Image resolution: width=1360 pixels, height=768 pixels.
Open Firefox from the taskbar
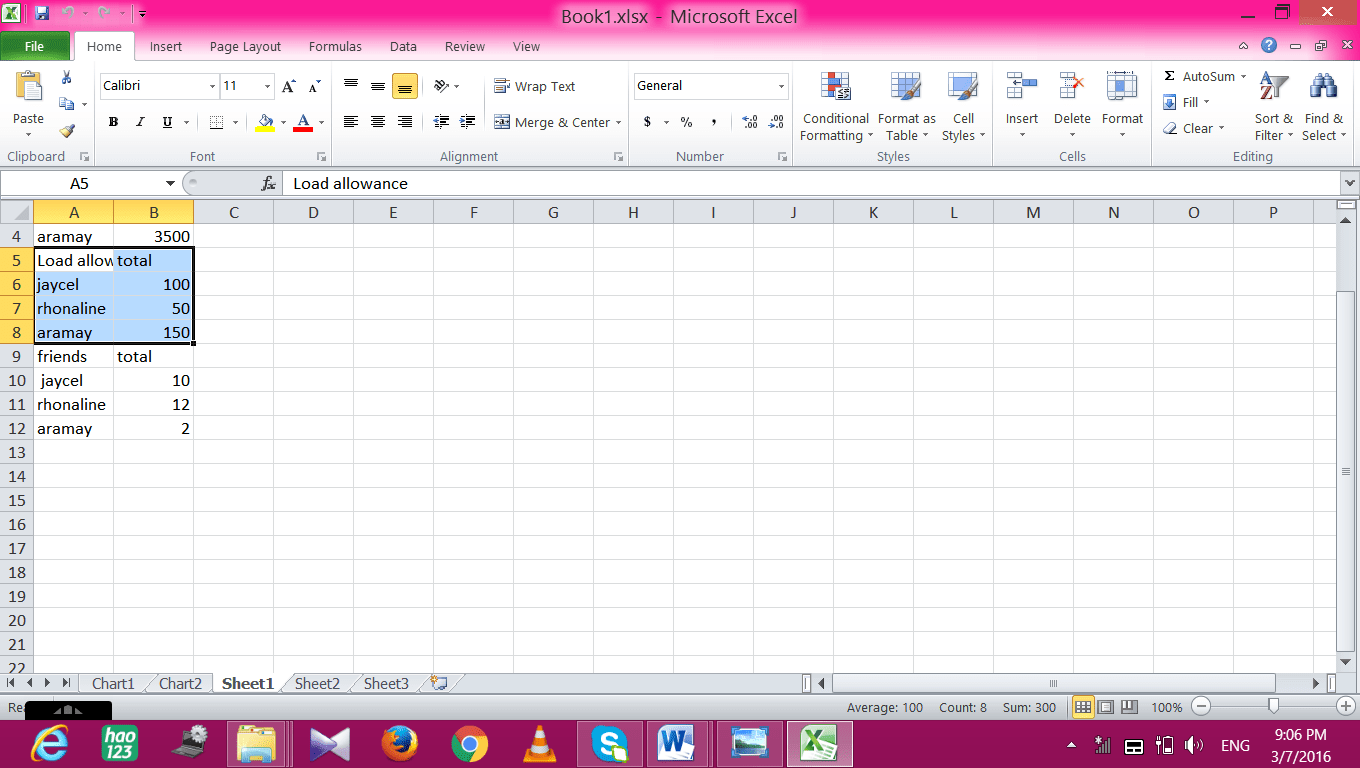[398, 744]
